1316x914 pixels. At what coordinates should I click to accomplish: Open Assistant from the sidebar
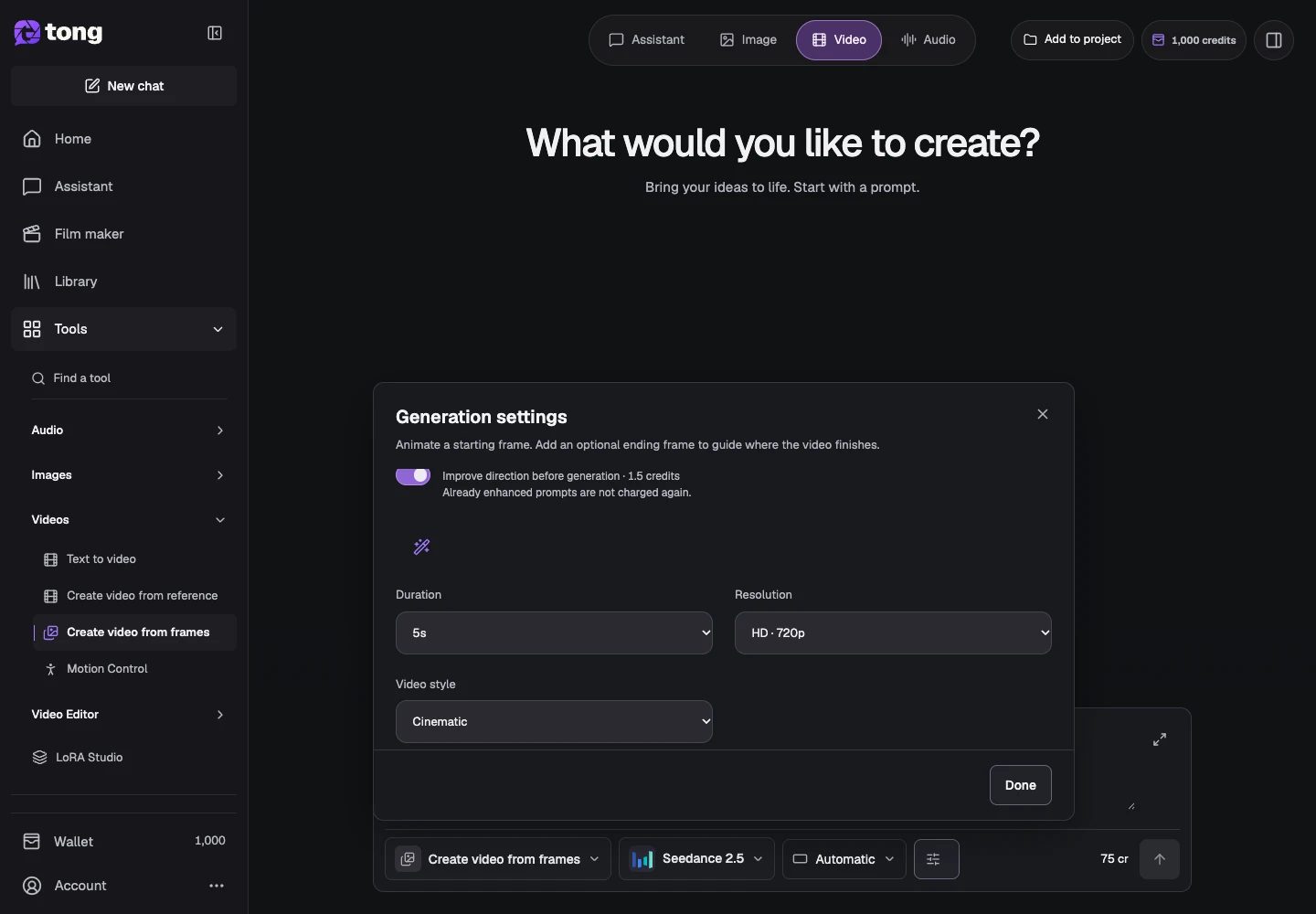[123, 186]
